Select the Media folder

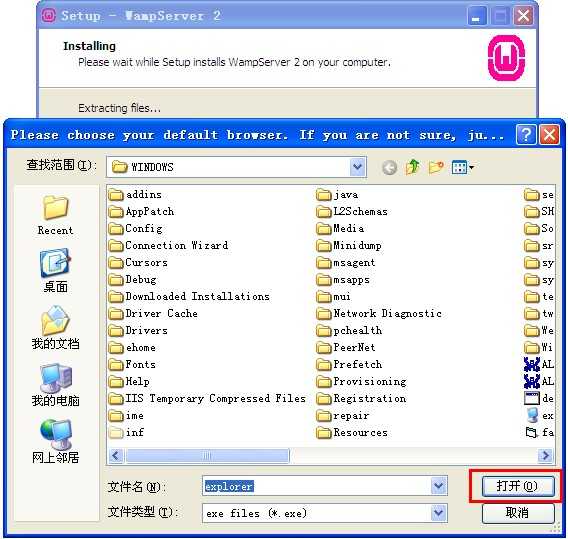340,229
